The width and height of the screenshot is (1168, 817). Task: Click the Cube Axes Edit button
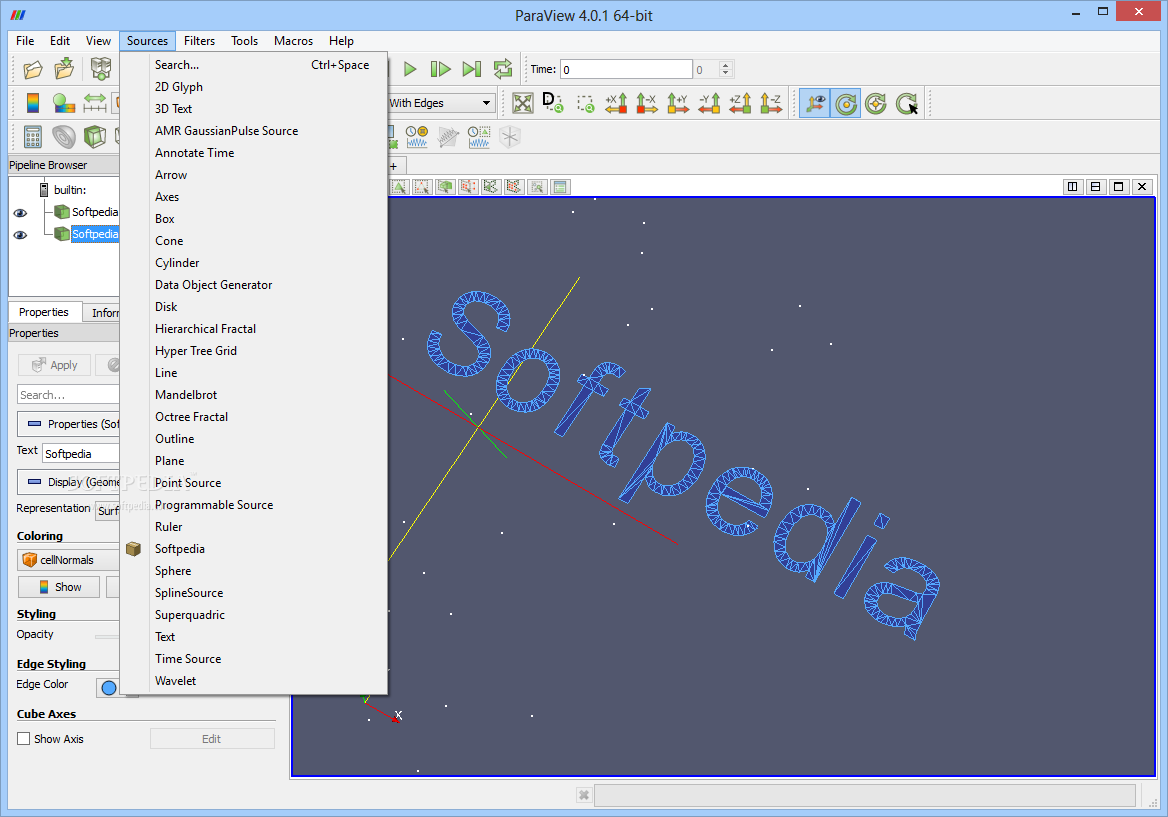212,739
